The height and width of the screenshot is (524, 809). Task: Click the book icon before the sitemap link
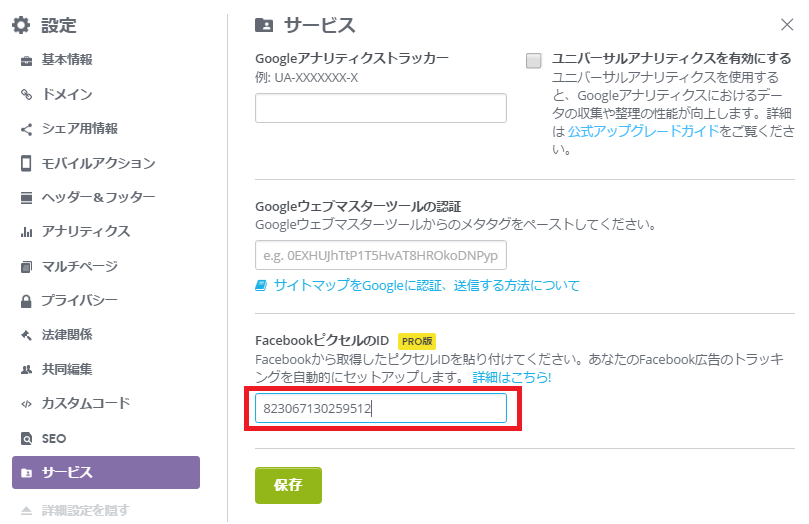(261, 285)
